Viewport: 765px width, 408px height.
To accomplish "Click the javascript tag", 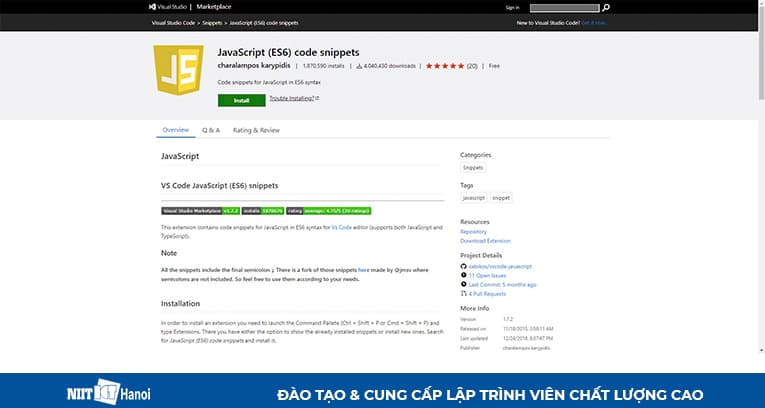I will 474,198.
